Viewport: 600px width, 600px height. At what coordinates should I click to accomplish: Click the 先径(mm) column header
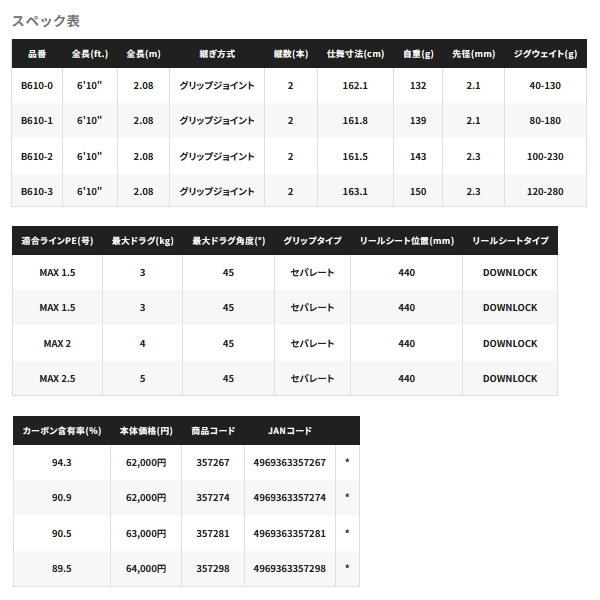click(x=474, y=54)
